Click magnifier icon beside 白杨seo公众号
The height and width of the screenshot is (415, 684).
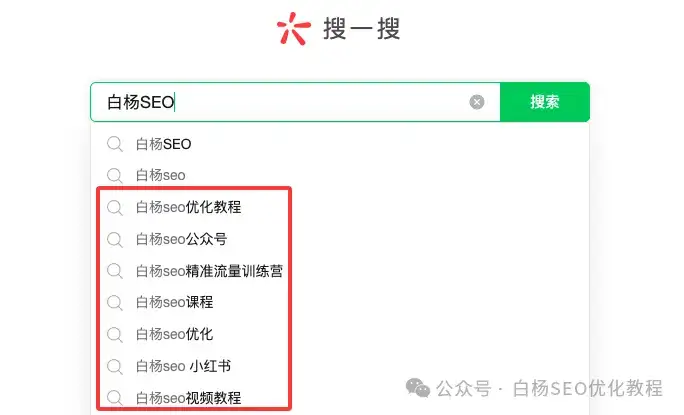(x=115, y=240)
